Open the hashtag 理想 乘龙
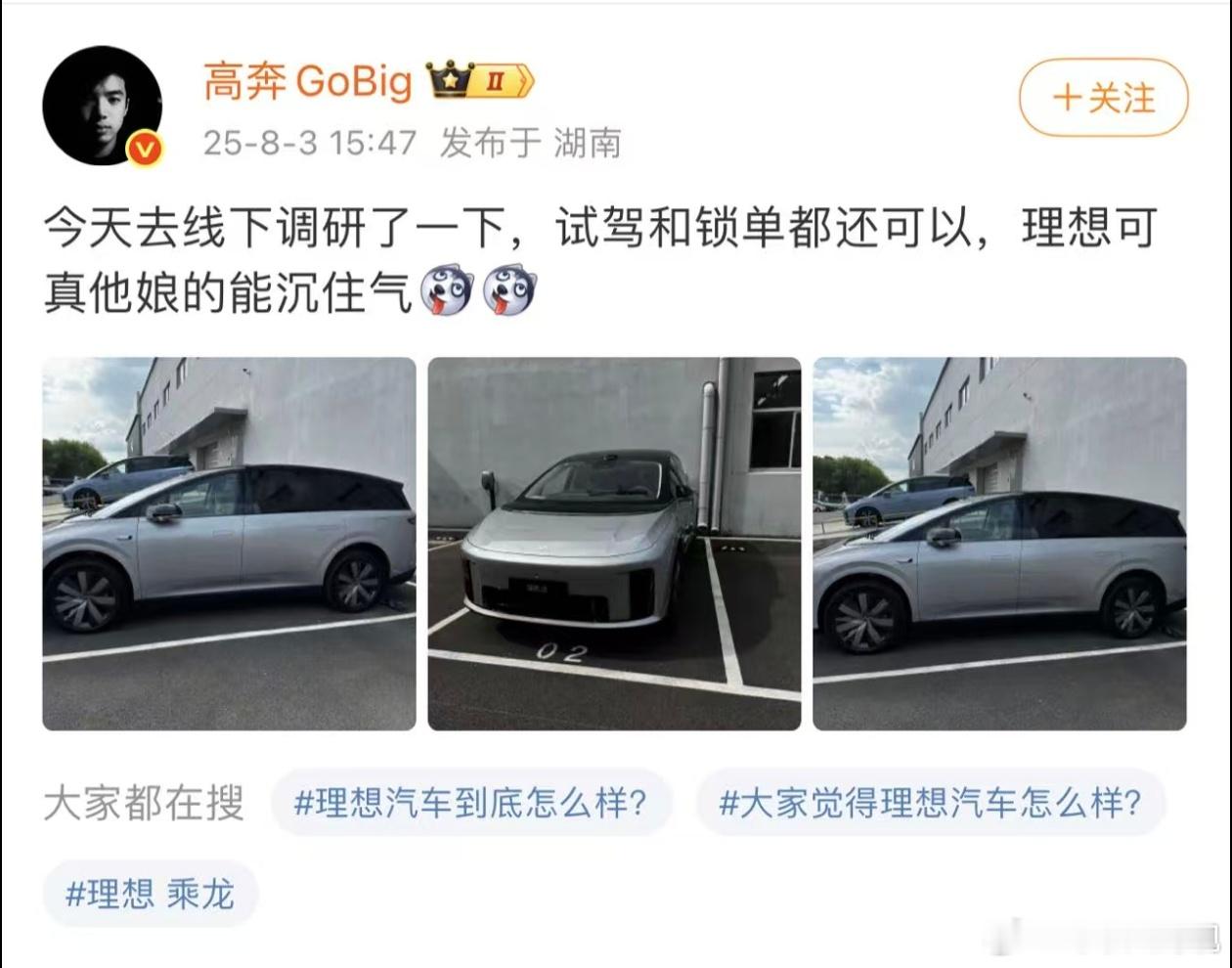Image resolution: width=1232 pixels, height=968 pixels. coord(150,894)
